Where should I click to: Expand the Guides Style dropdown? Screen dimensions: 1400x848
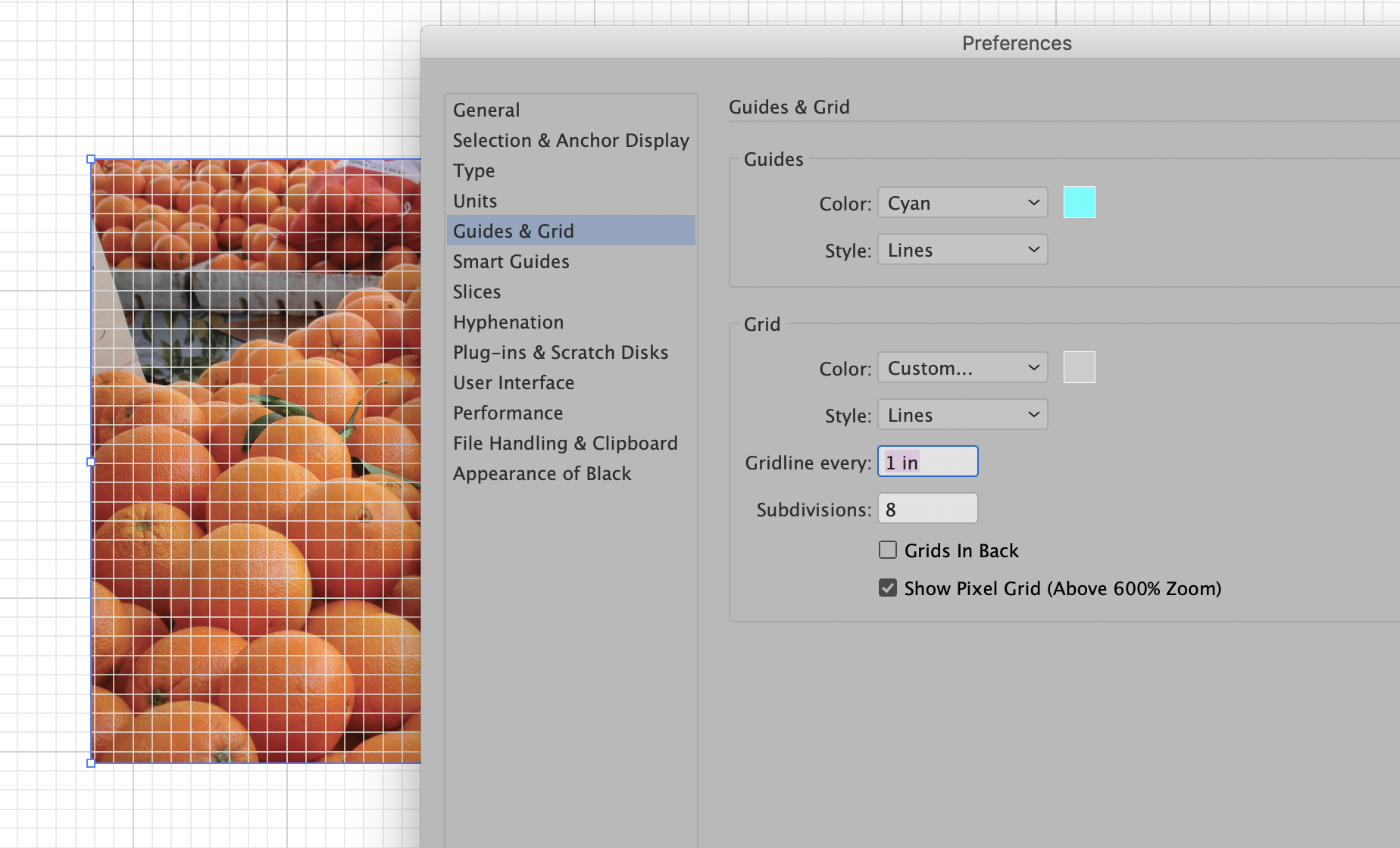[962, 250]
